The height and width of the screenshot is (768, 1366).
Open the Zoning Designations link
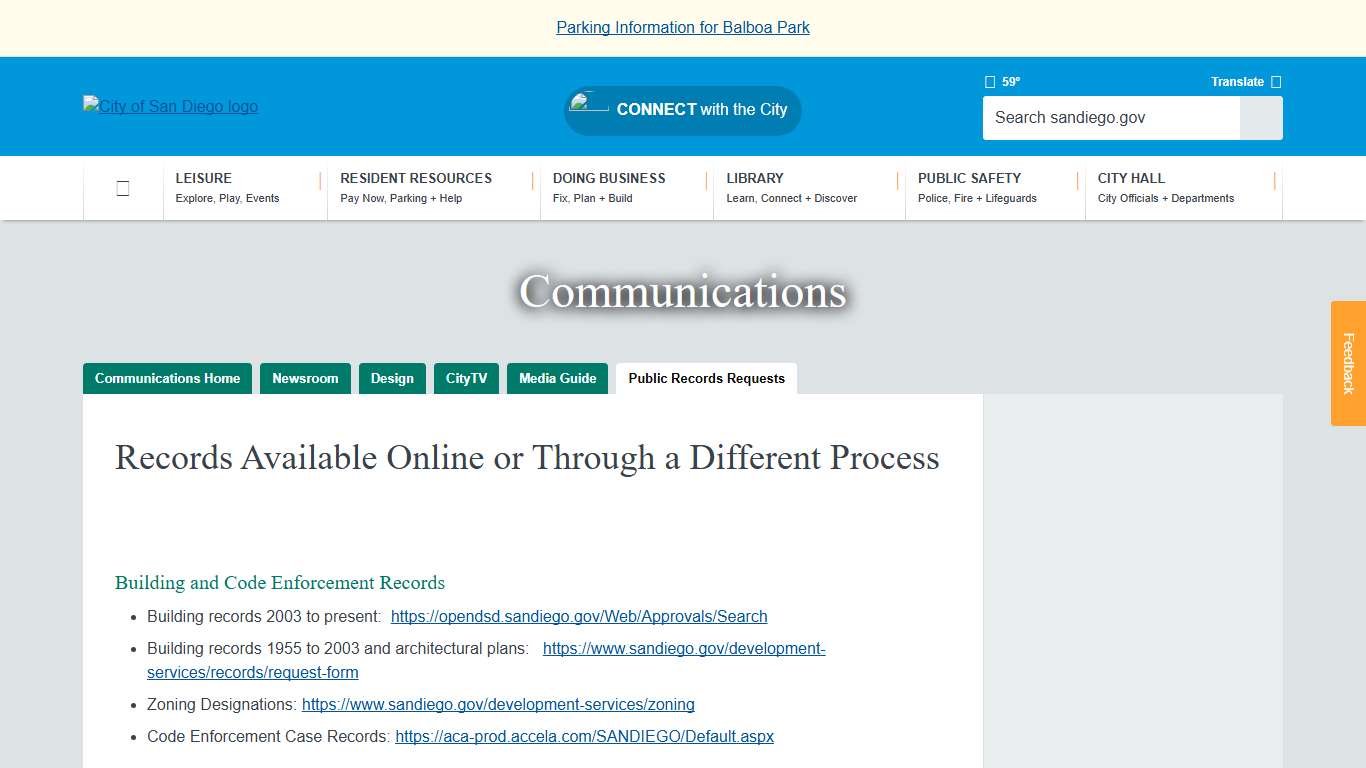click(x=498, y=704)
